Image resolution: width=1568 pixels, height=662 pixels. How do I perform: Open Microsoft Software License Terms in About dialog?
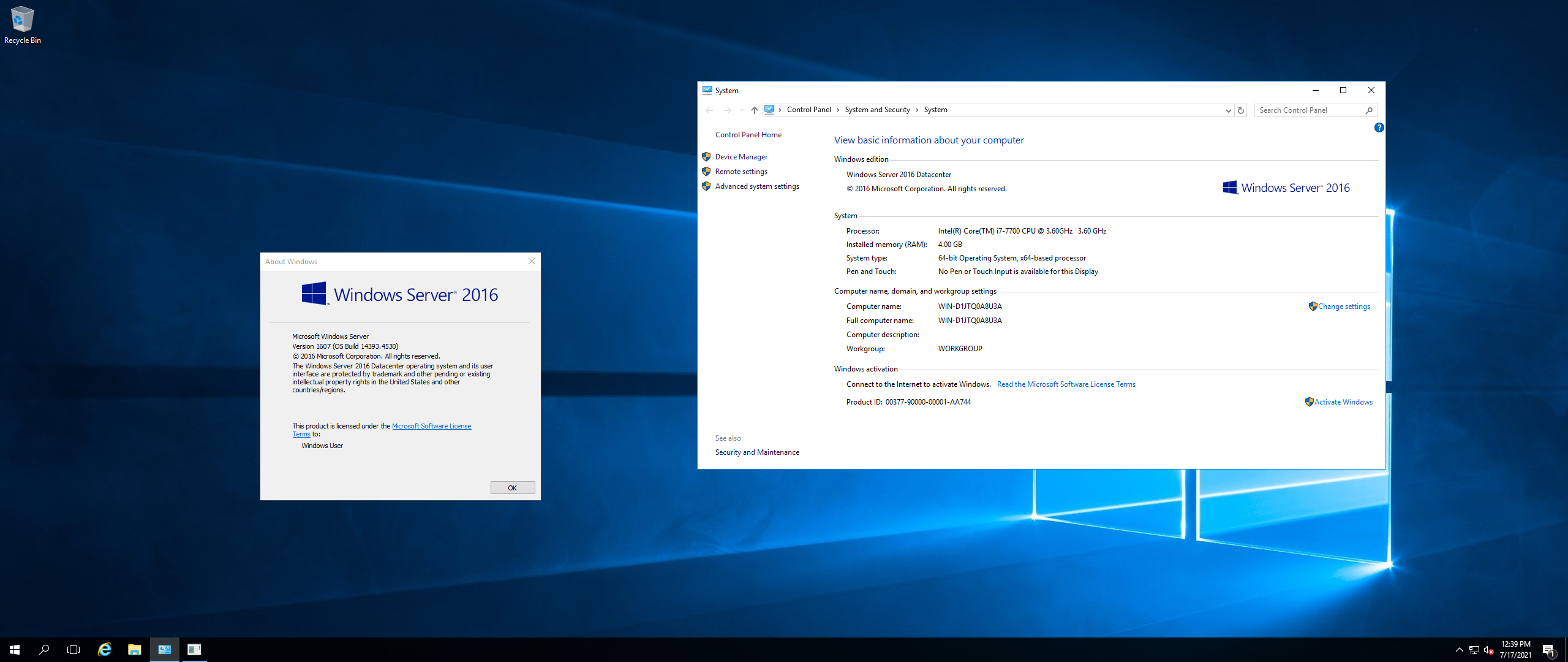(431, 426)
